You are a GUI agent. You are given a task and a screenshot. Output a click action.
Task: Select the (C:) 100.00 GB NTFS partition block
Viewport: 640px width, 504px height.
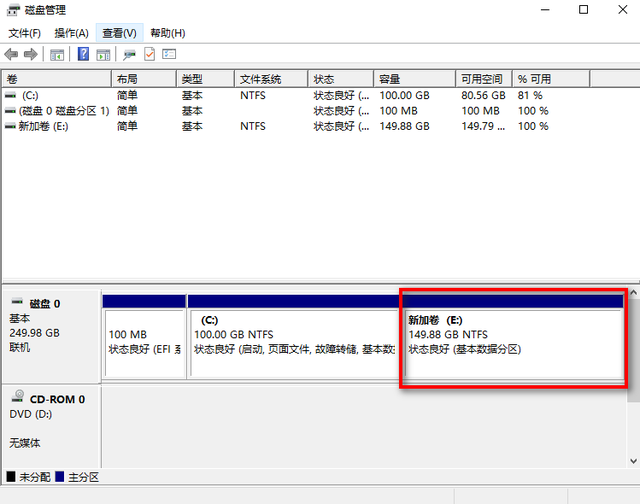[x=293, y=337]
